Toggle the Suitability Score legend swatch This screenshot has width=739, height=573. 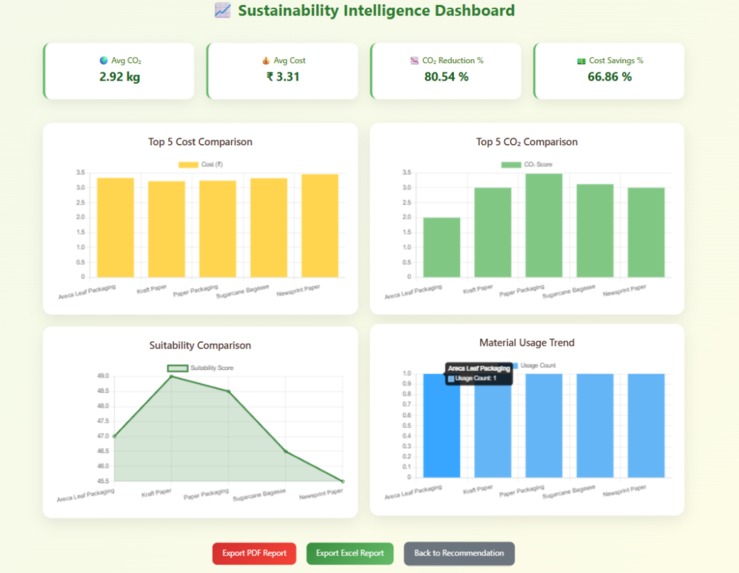178,368
